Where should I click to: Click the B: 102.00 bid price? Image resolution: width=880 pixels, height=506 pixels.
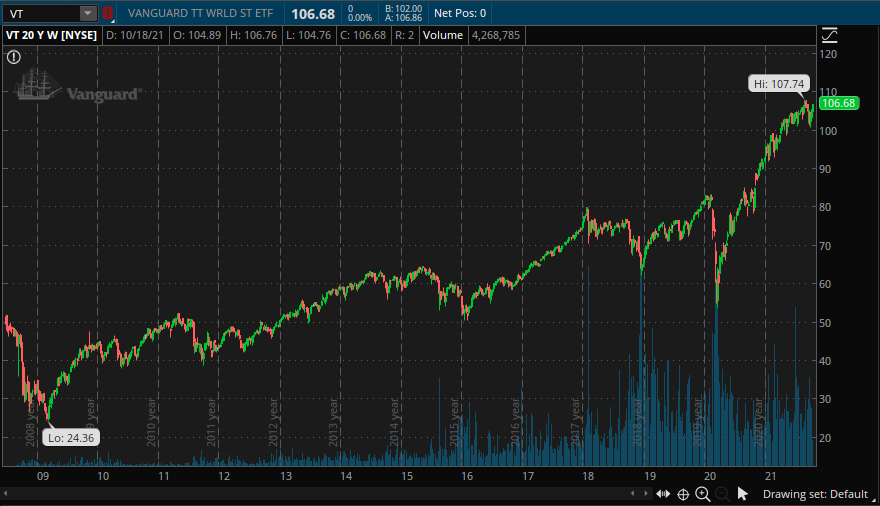click(x=404, y=8)
